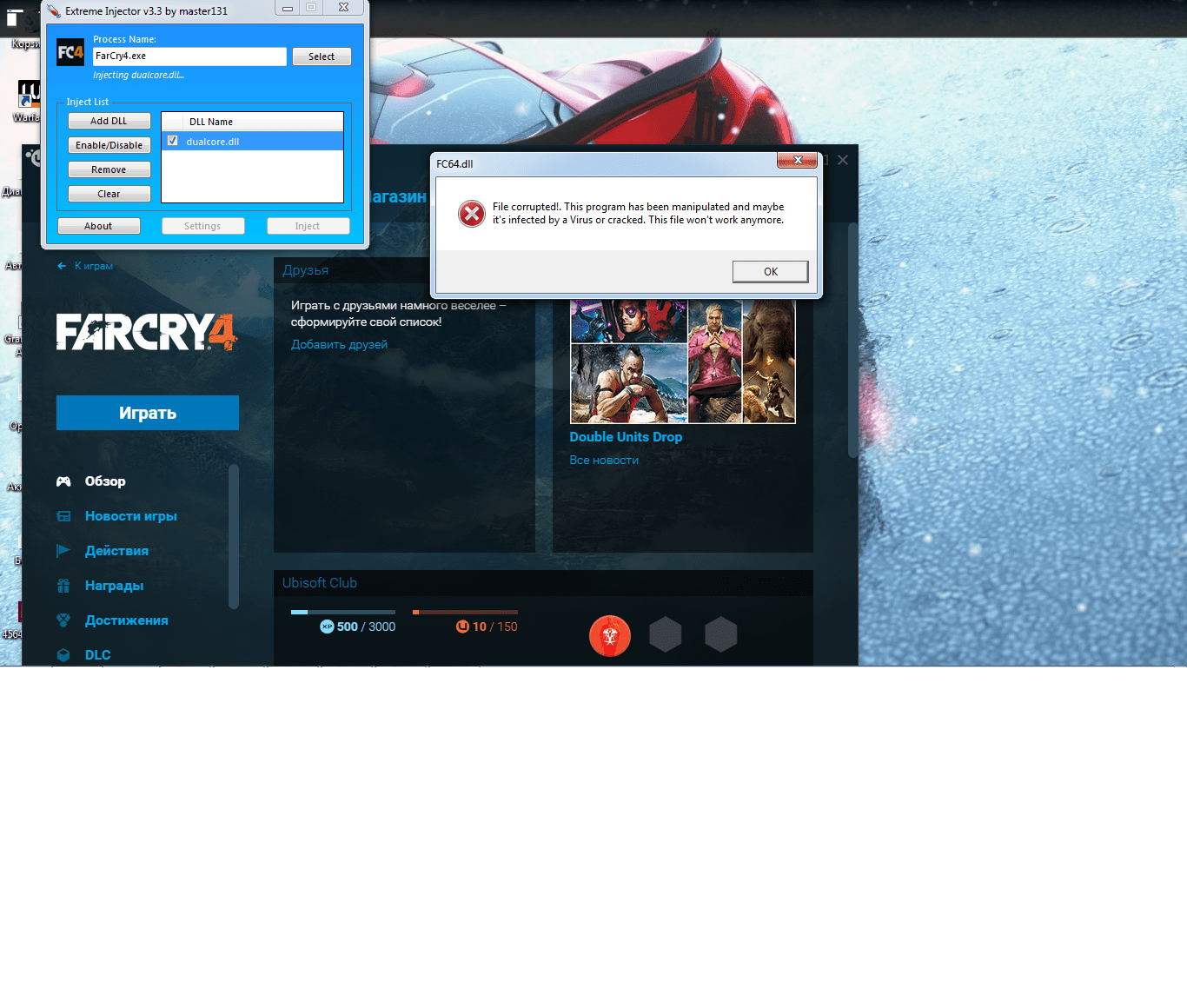Click the Process Name input field
This screenshot has height=1008, width=1187.
coord(189,56)
